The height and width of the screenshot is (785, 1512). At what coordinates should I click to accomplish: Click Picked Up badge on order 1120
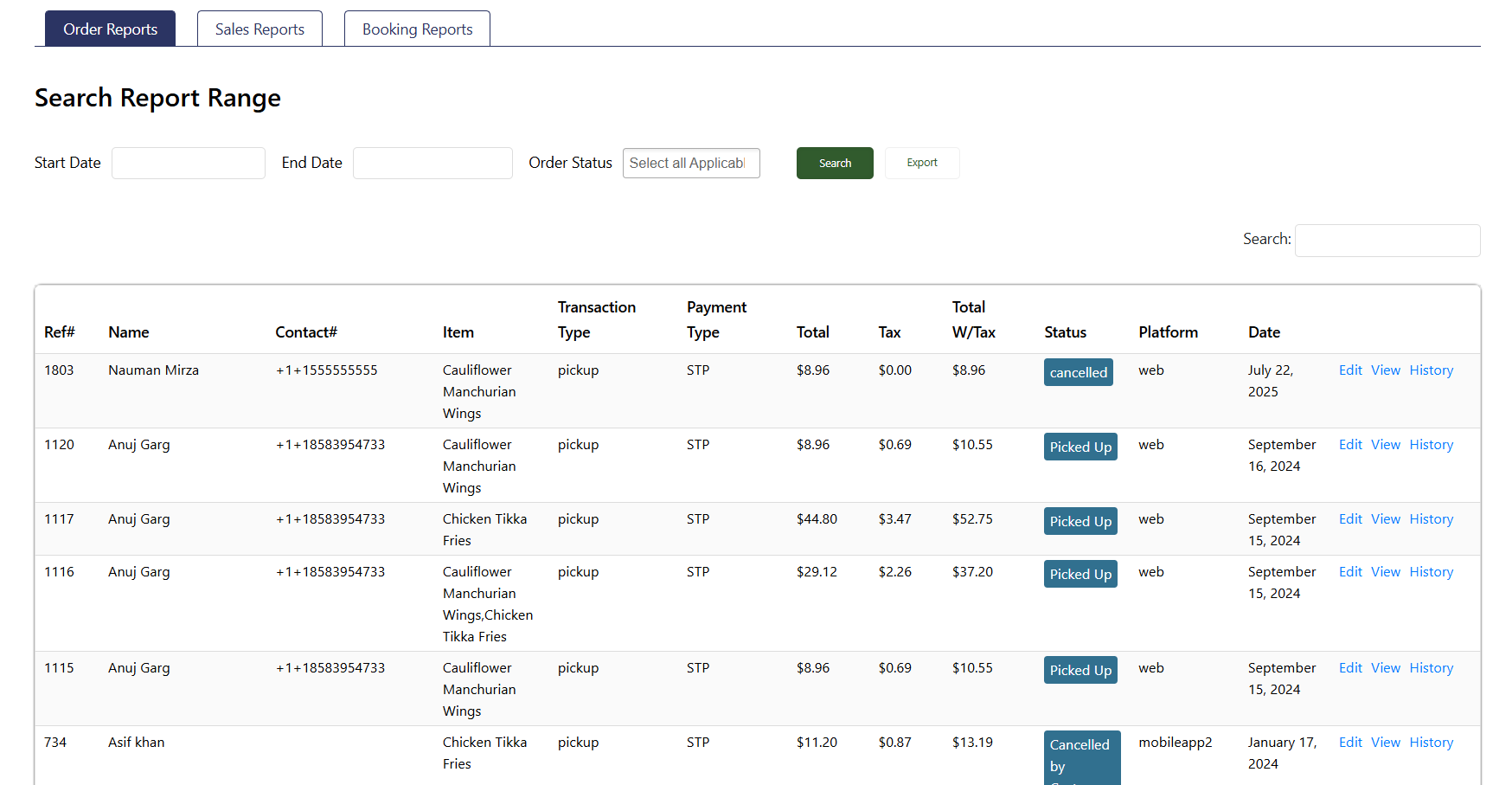[1080, 447]
